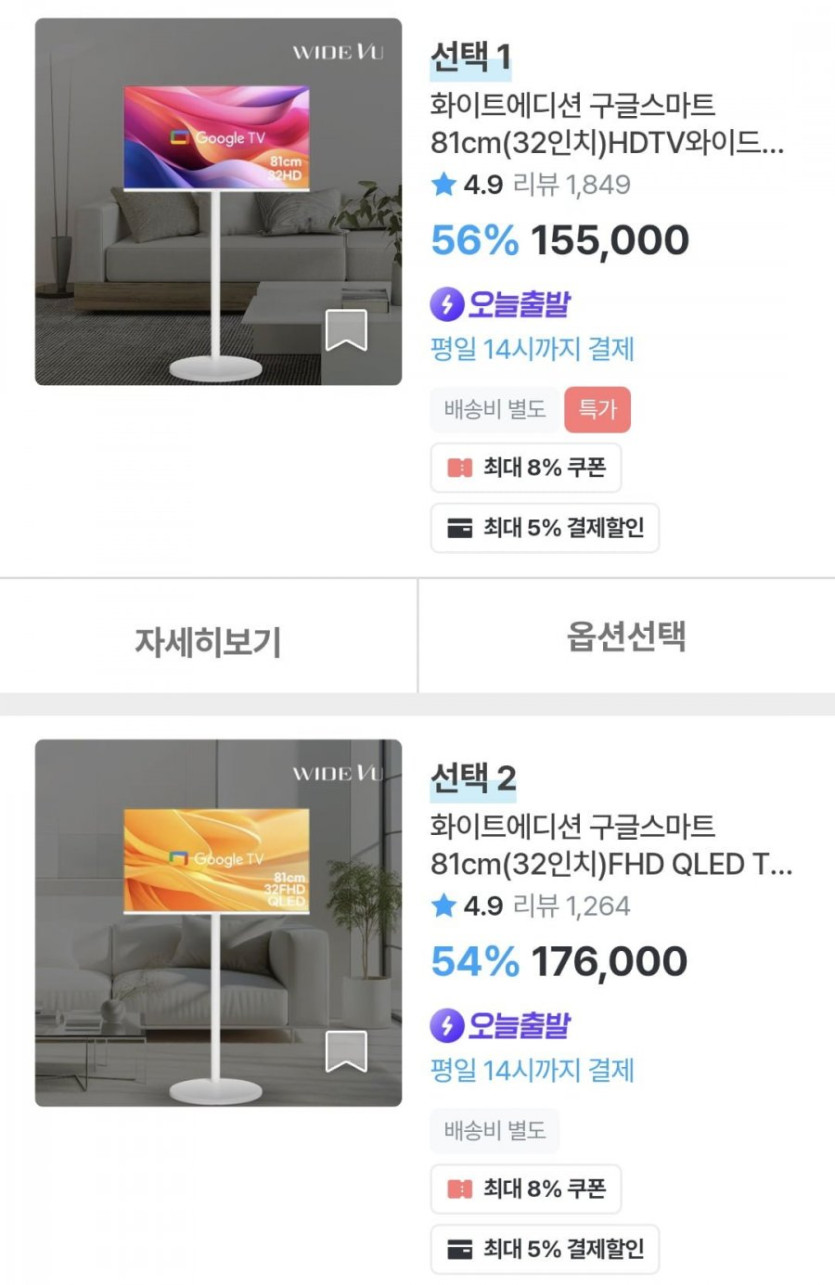Tap the lightning 오늘출발 icon on 선택 1
835x1285 pixels.
coord(447,304)
